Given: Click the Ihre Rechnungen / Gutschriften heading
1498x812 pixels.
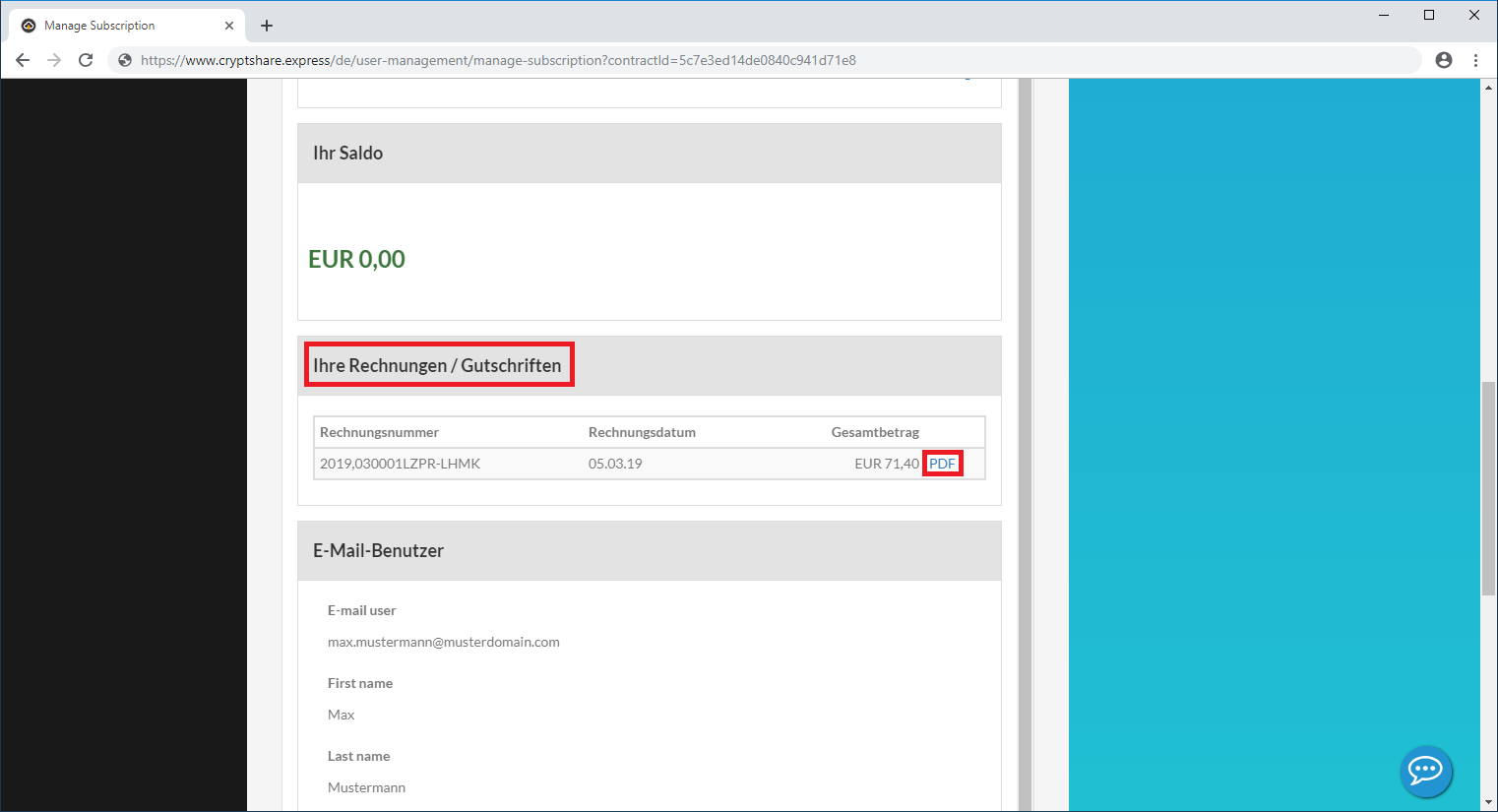Looking at the screenshot, I should 437,365.
